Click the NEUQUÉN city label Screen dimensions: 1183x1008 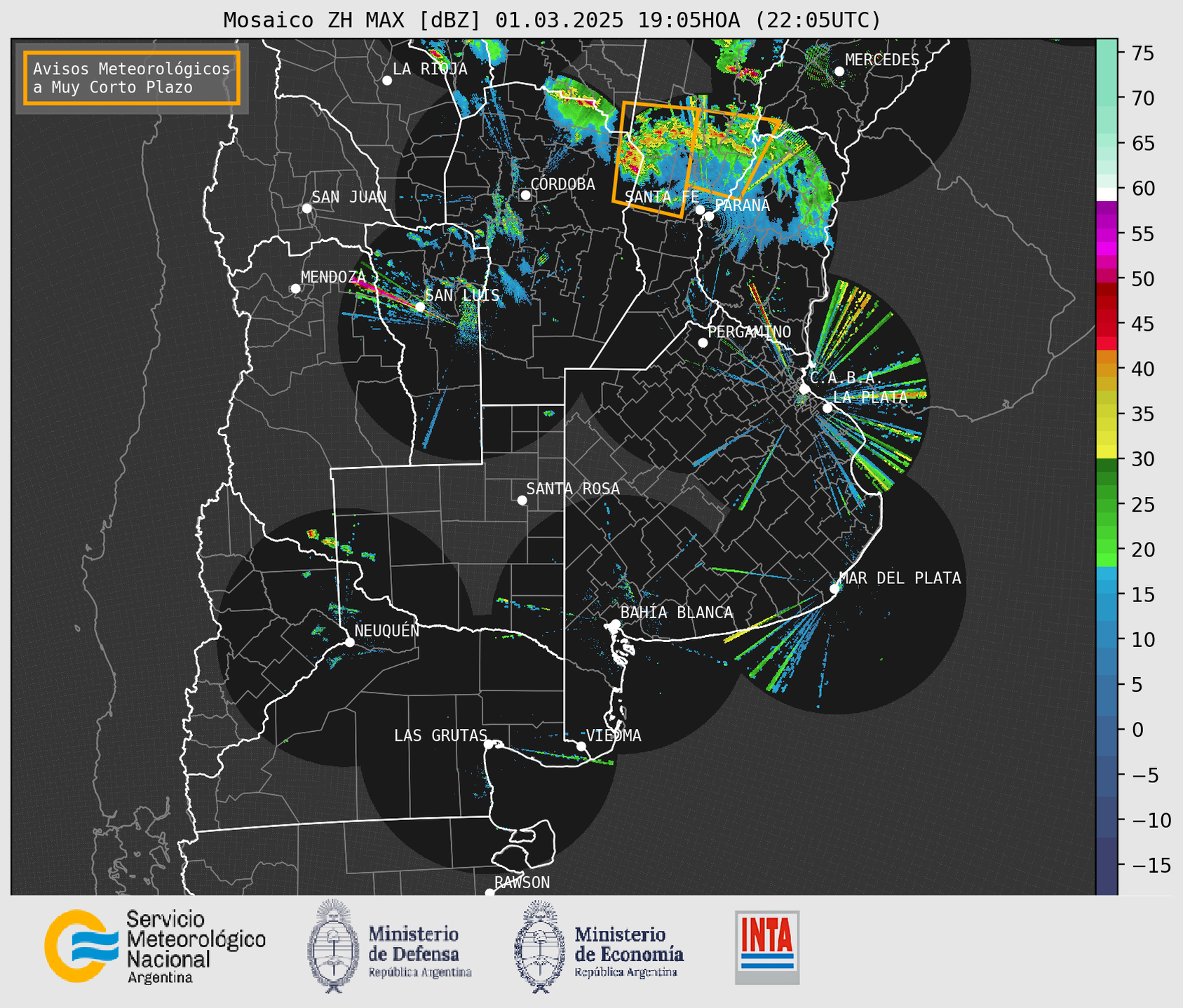click(x=387, y=630)
